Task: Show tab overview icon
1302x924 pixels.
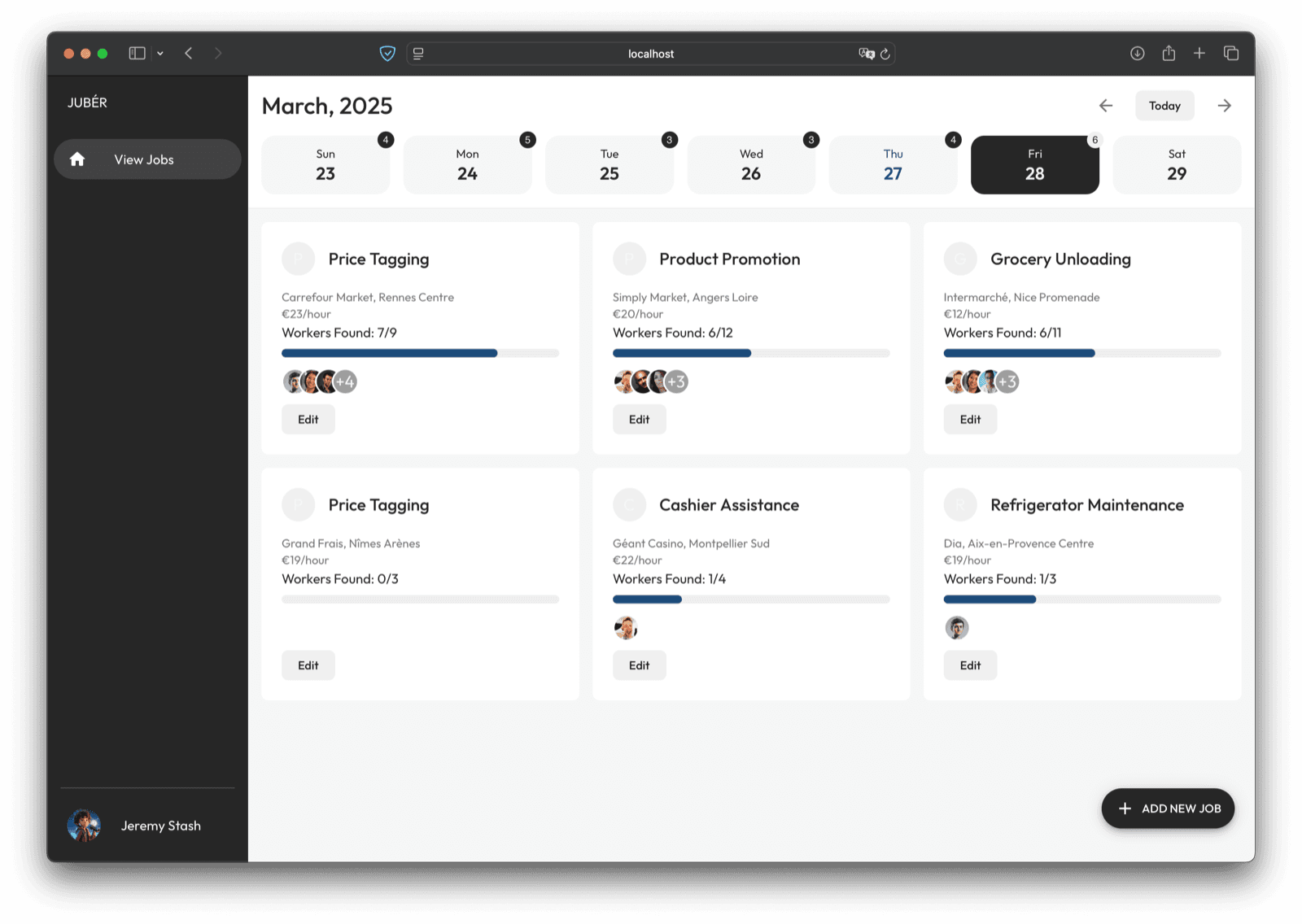Action: [x=1231, y=54]
